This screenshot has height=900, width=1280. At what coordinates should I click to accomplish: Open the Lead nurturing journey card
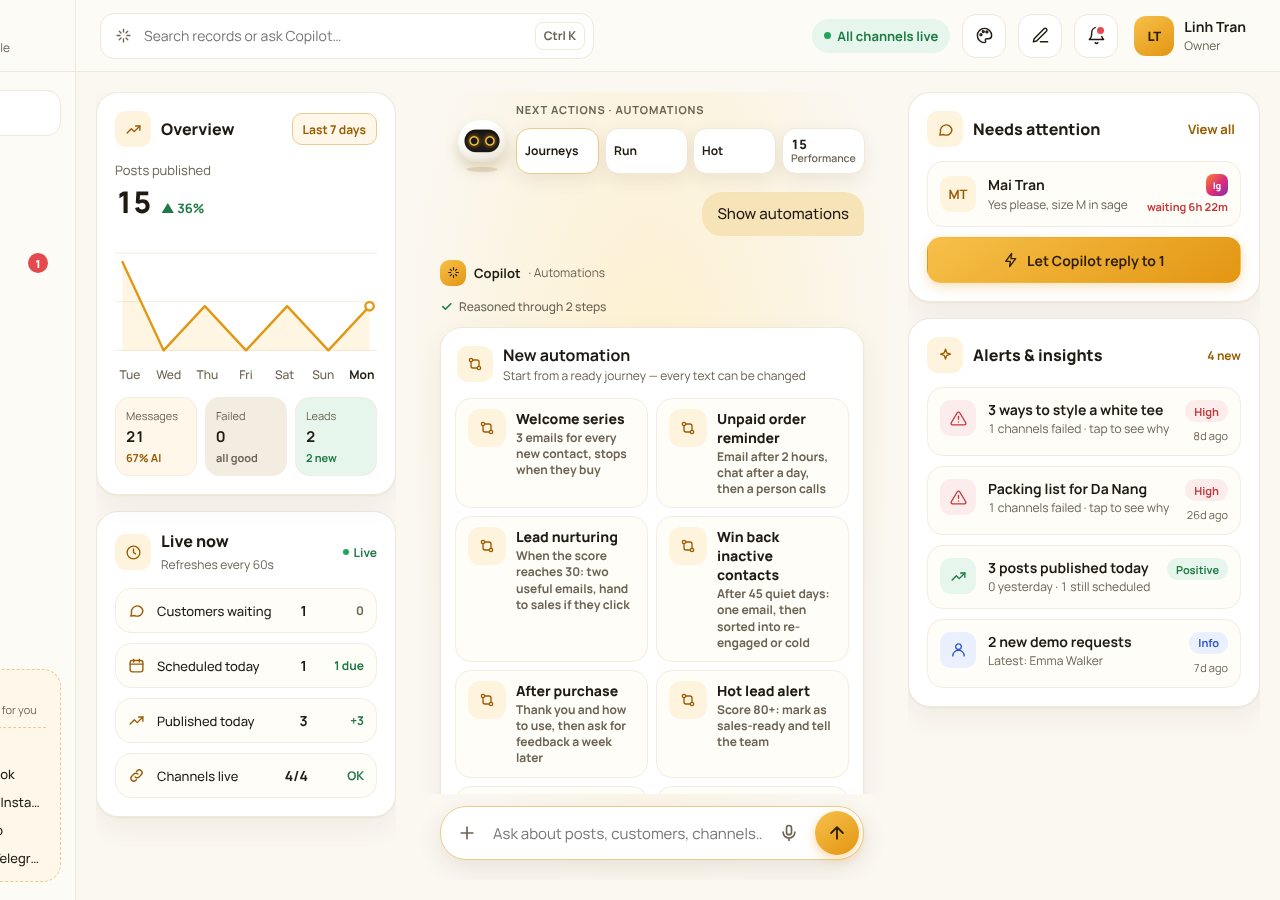[551, 589]
